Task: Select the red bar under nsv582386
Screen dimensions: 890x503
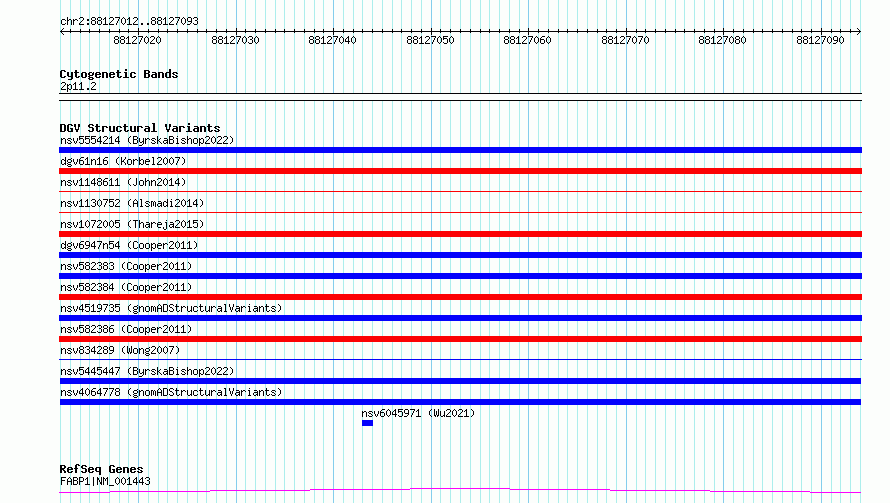Action: coord(460,339)
